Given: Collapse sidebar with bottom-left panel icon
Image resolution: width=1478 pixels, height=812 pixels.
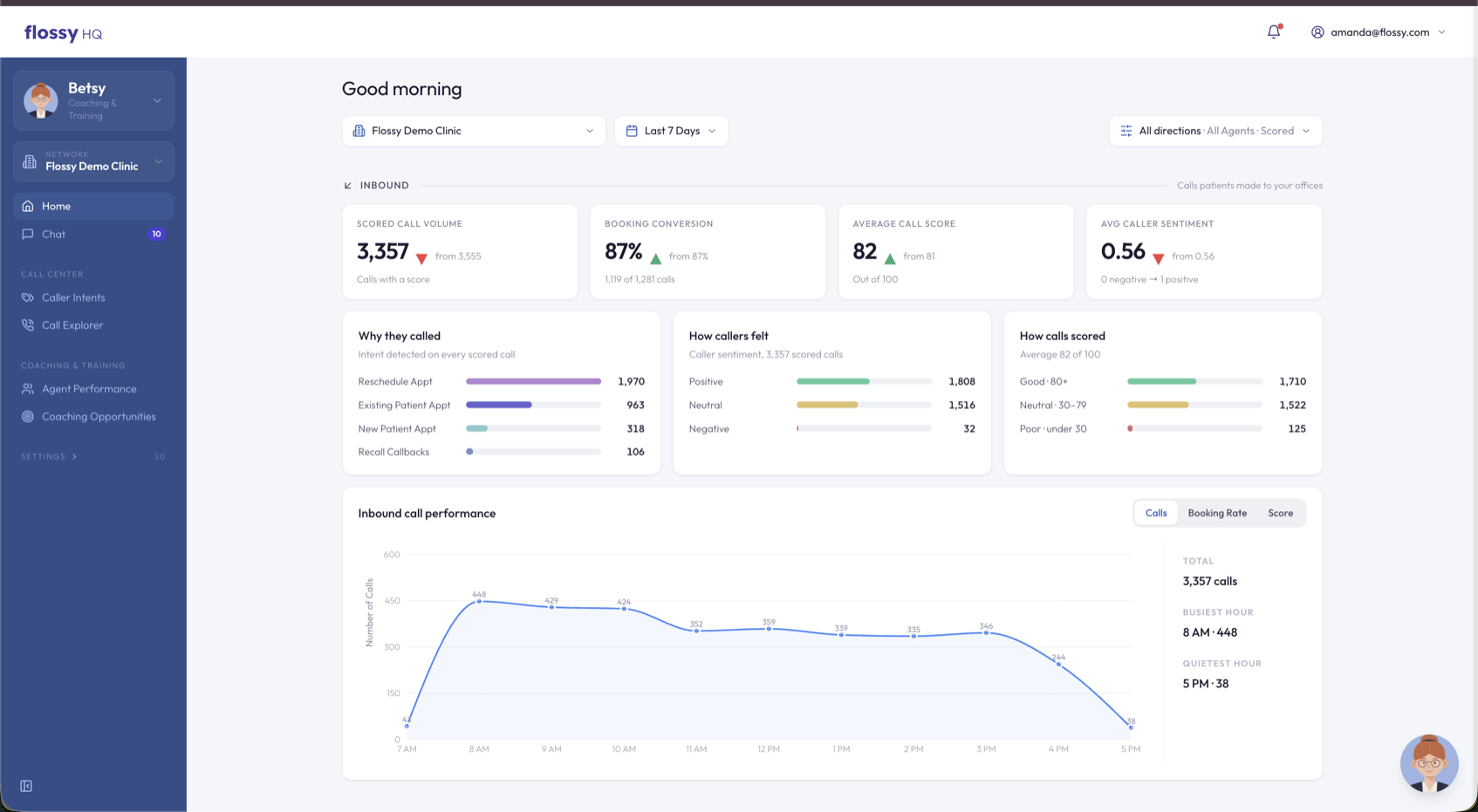Looking at the screenshot, I should (x=26, y=786).
